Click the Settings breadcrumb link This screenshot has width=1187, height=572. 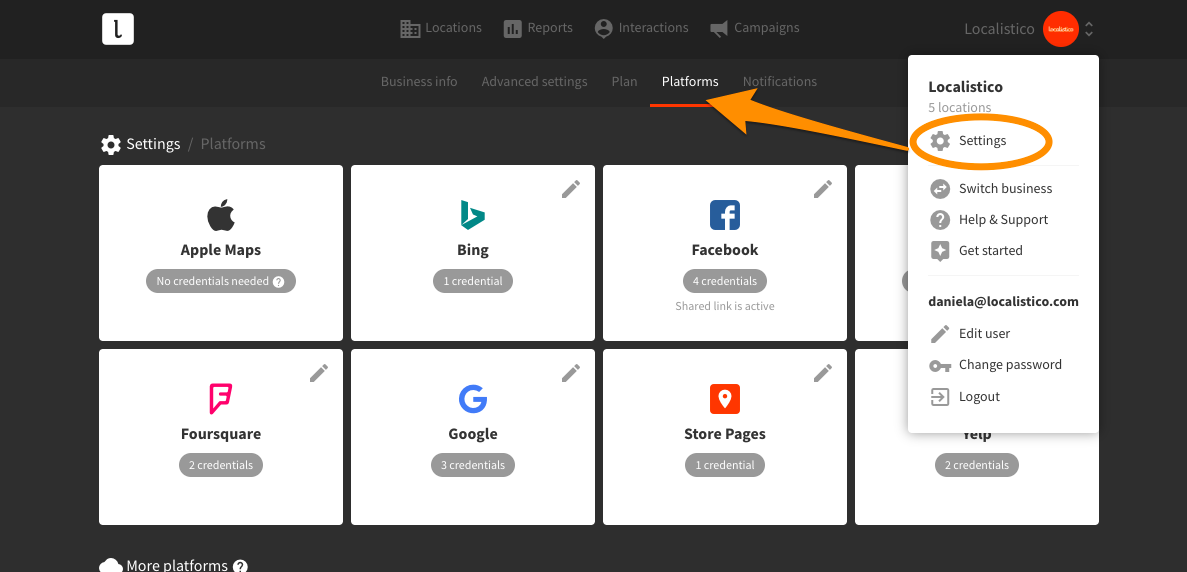pyautogui.click(x=153, y=144)
